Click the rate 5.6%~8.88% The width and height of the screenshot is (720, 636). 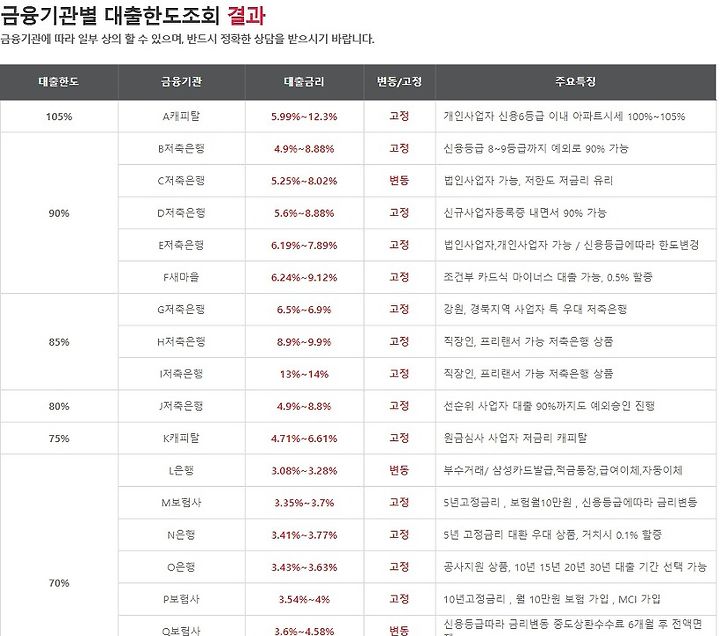click(304, 213)
